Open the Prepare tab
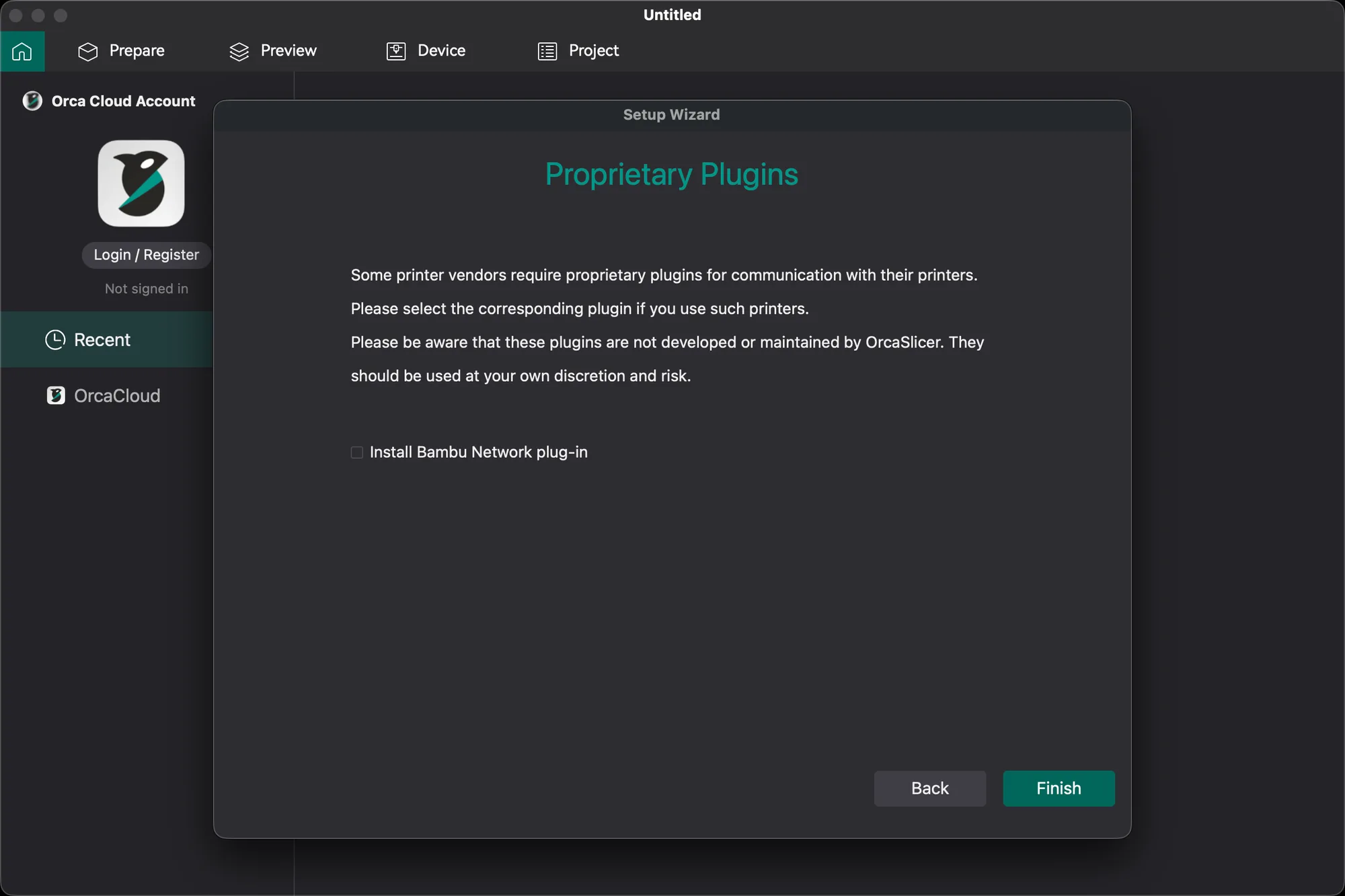This screenshot has width=1345, height=896. pyautogui.click(x=122, y=51)
